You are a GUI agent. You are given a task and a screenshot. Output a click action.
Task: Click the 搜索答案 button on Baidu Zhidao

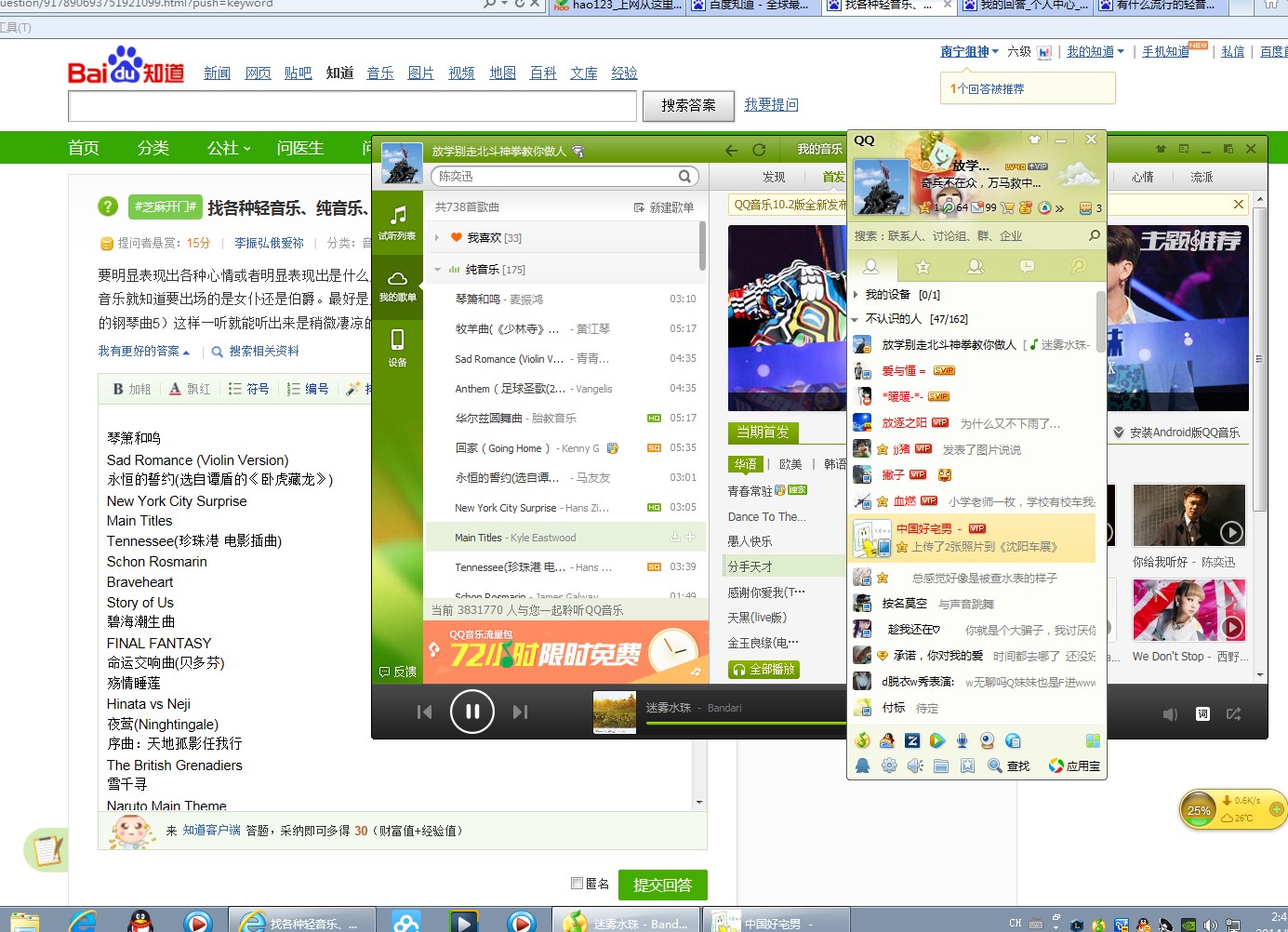[x=688, y=106]
